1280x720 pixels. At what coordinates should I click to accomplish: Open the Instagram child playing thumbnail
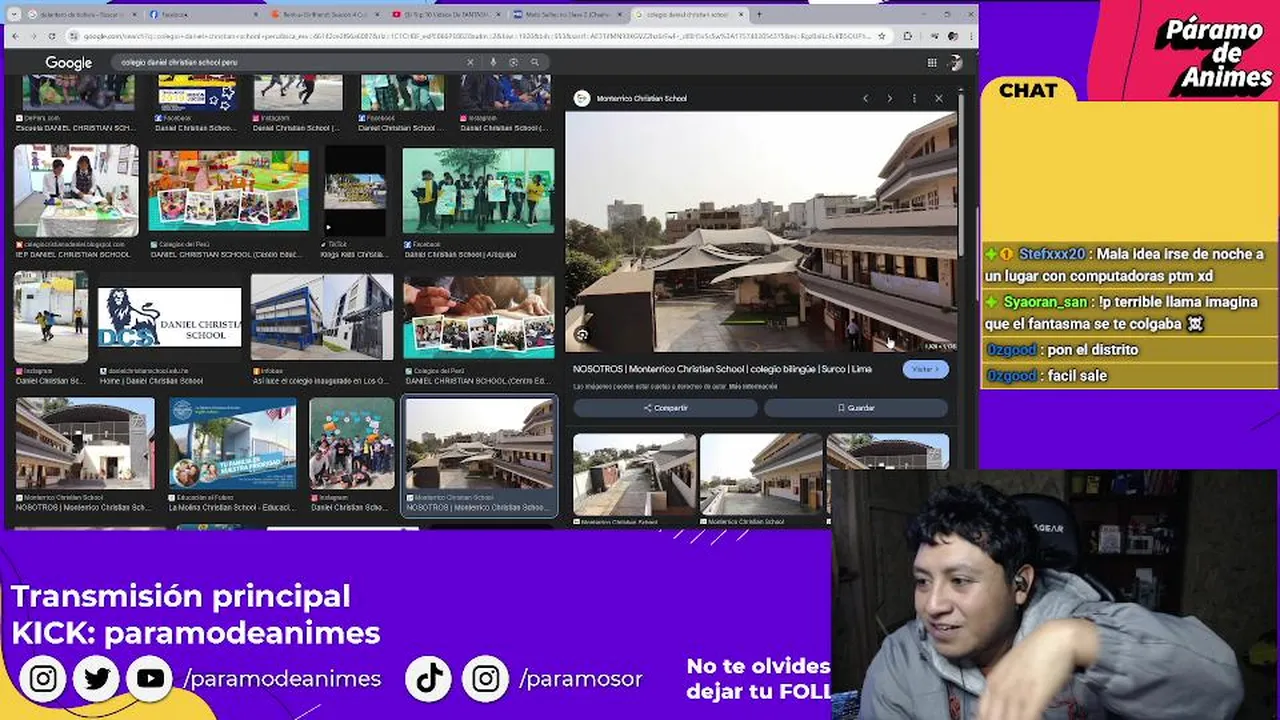(51, 317)
